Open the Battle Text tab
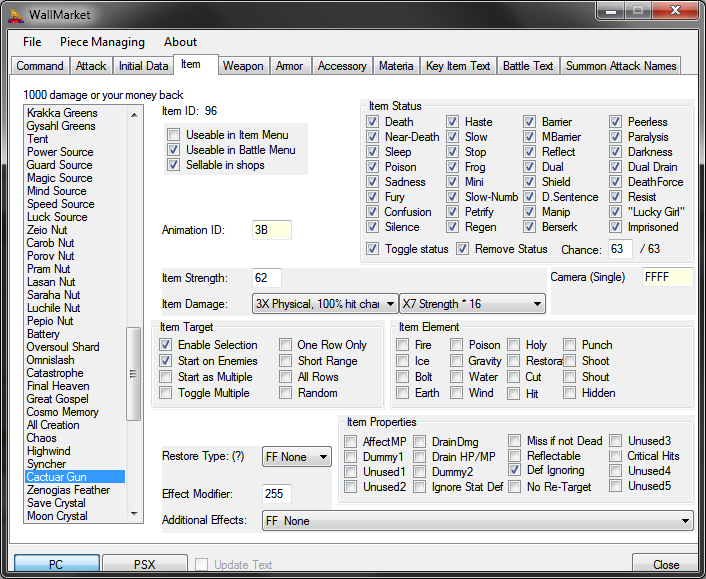 [528, 66]
